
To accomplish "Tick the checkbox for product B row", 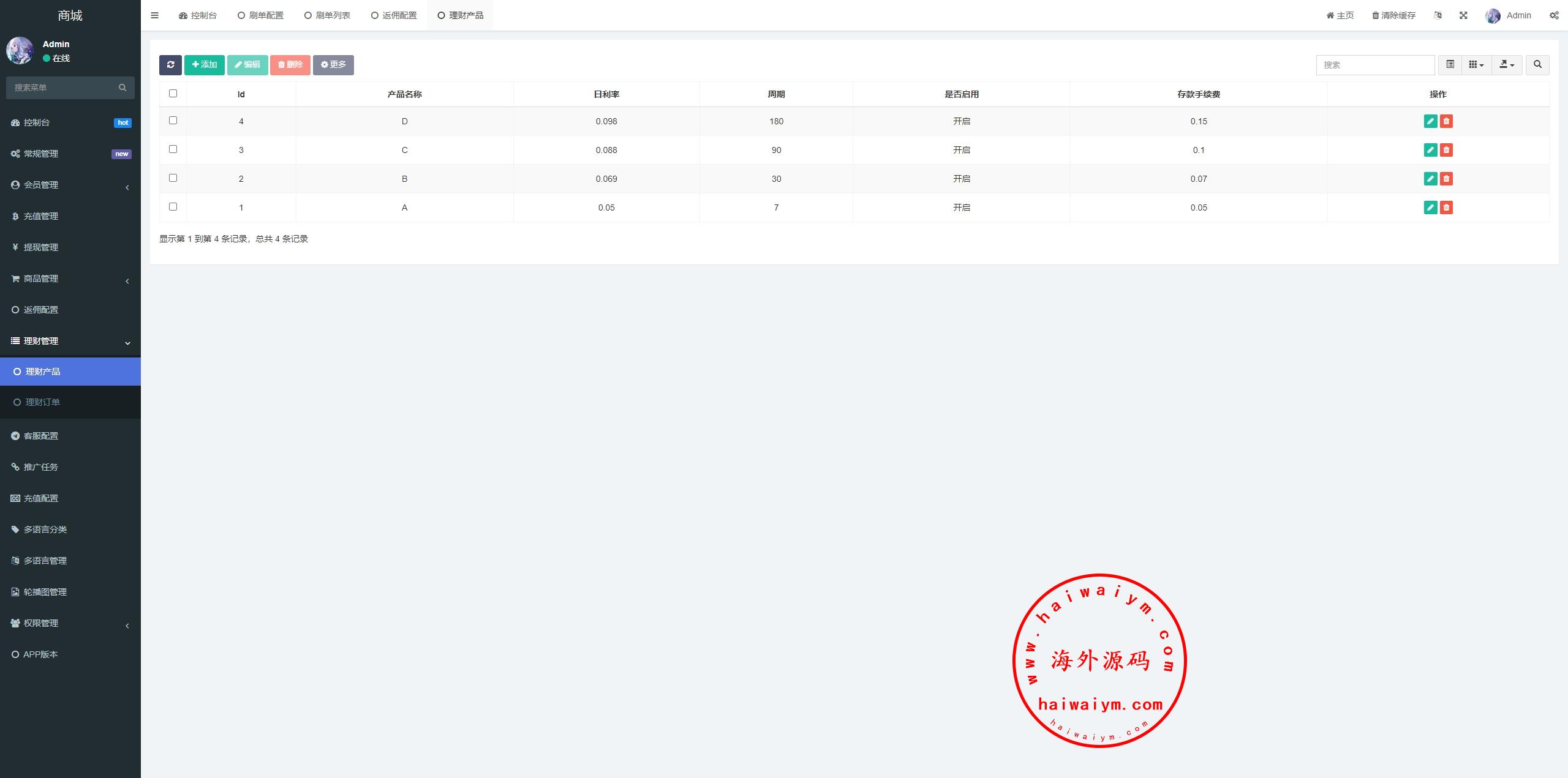I will coord(173,178).
